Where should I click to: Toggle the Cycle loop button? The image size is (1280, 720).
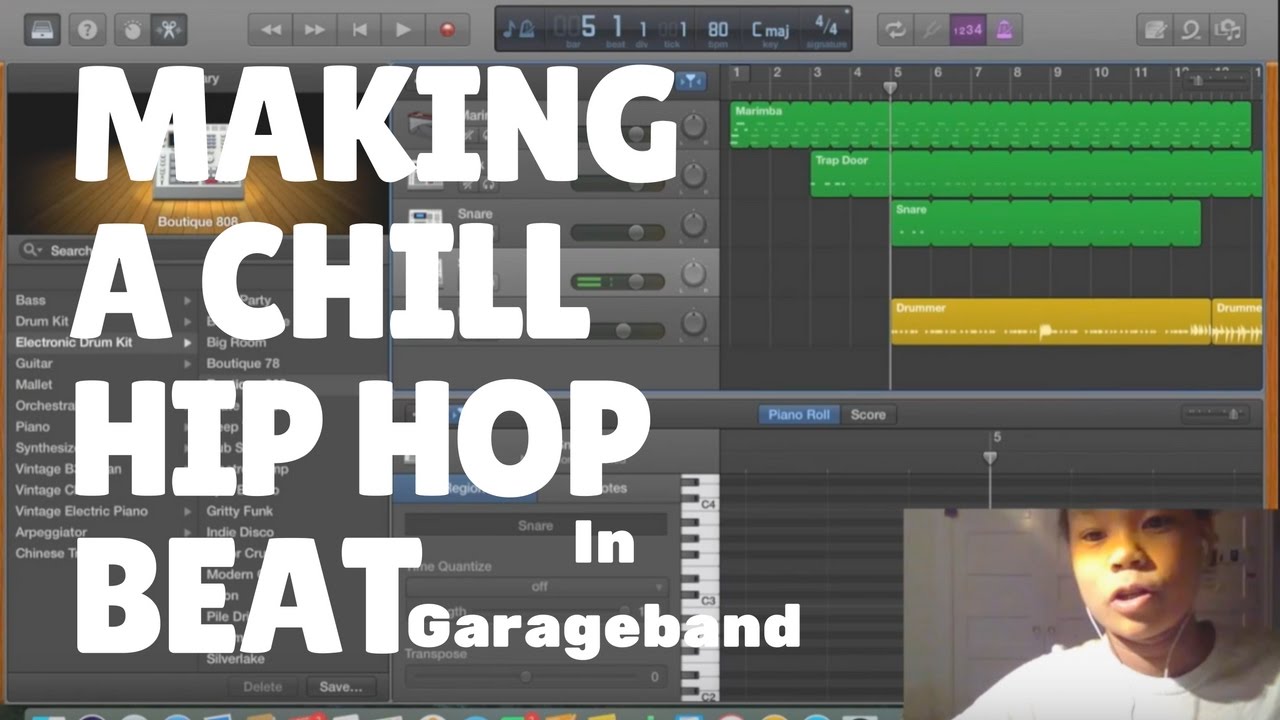(895, 29)
